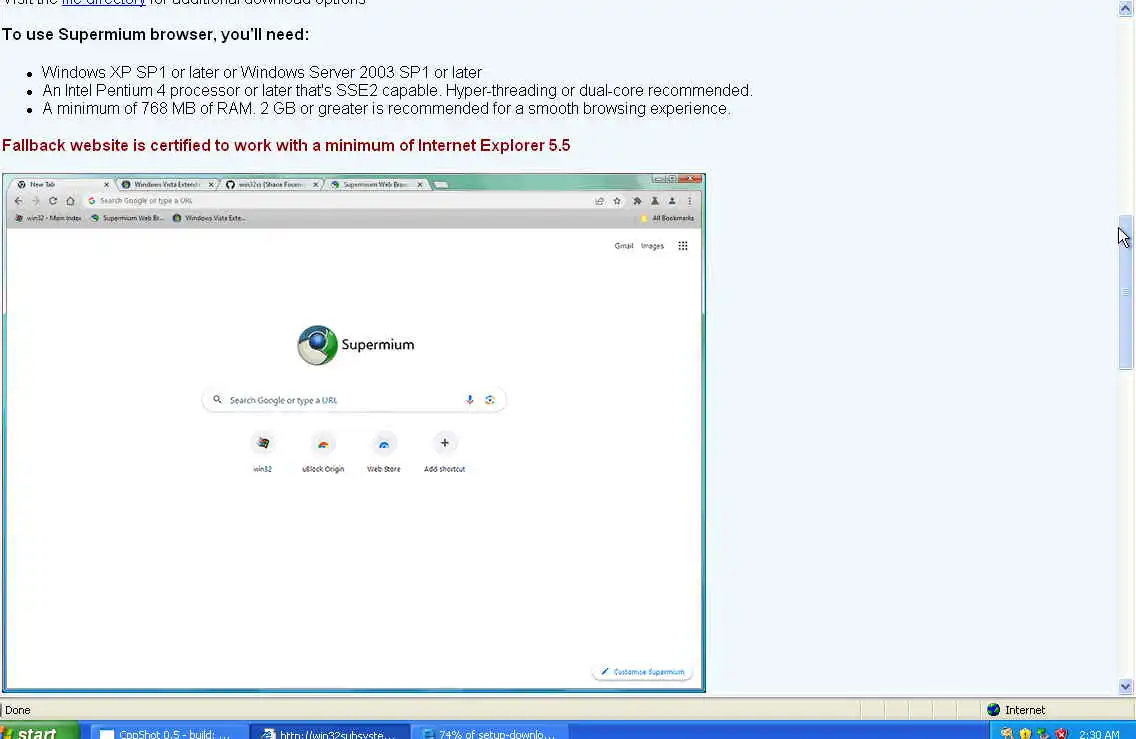
Task: Switch to CopShot 0.5 taskbar button
Action: coord(170,732)
